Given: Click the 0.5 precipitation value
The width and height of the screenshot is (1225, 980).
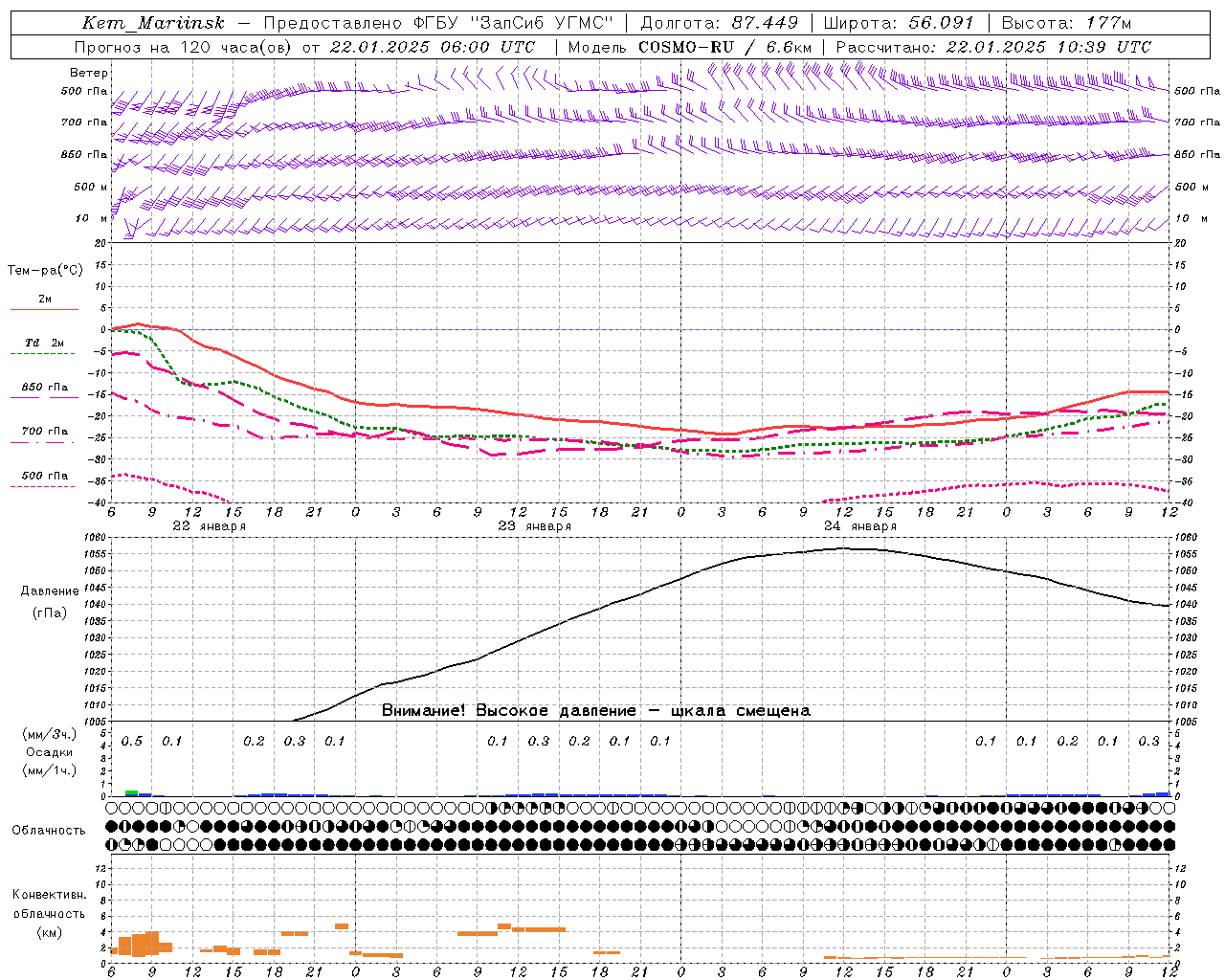Looking at the screenshot, I should coord(131,741).
